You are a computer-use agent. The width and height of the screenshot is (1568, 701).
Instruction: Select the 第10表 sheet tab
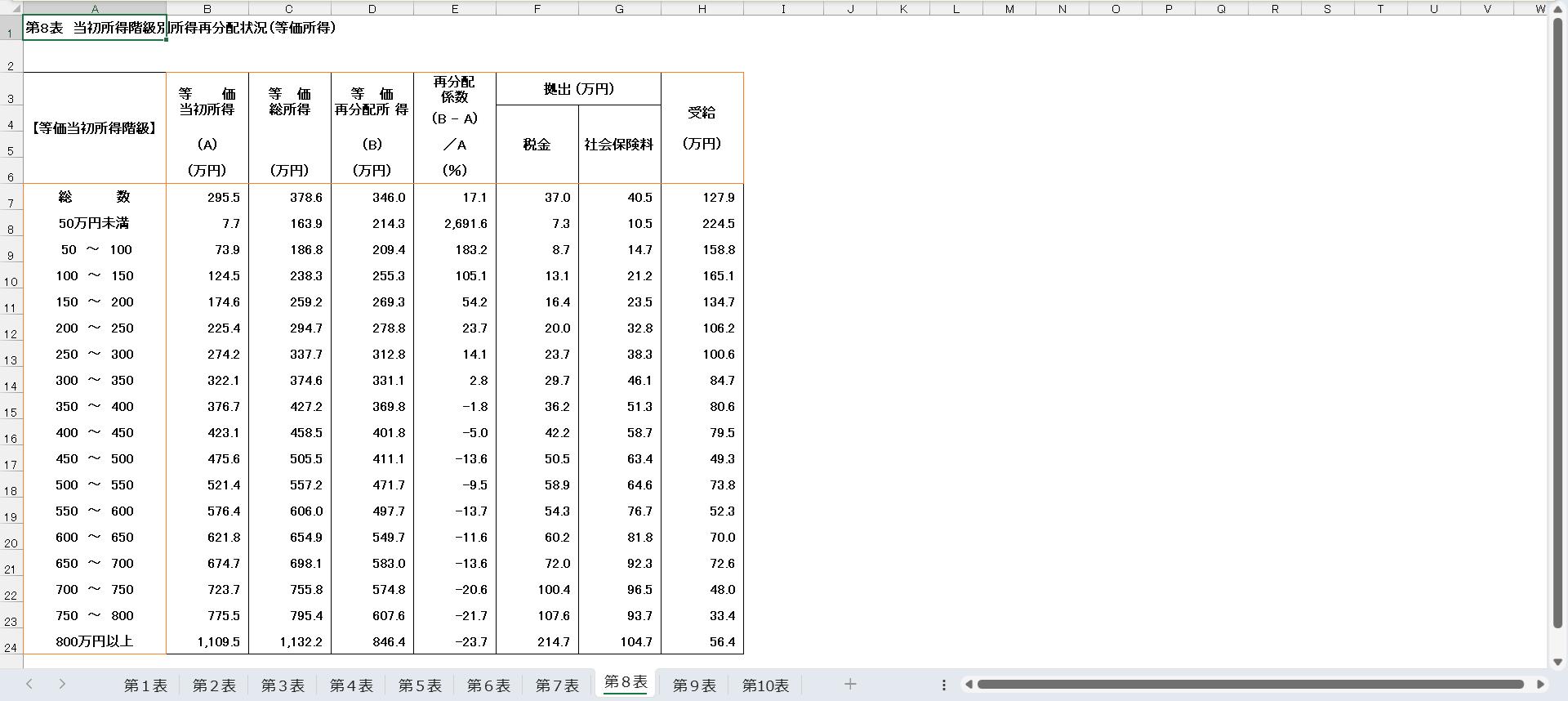pos(765,685)
